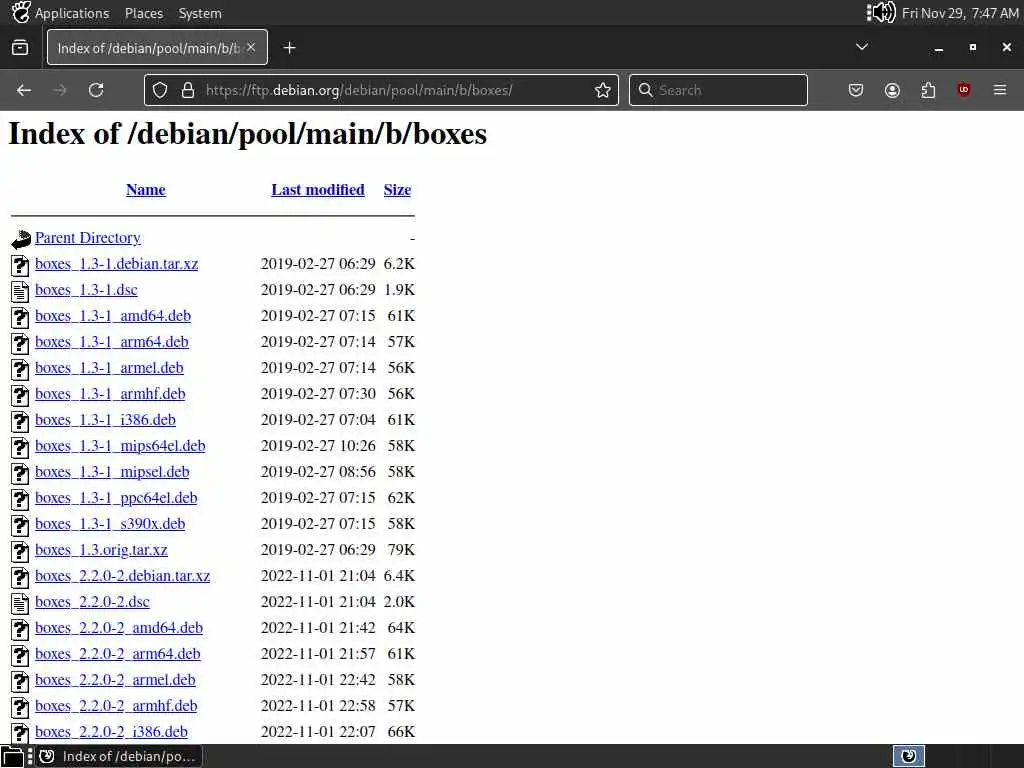
Task: Download boxes_2.2.0-2.debian.tar.xz
Action: (123, 576)
